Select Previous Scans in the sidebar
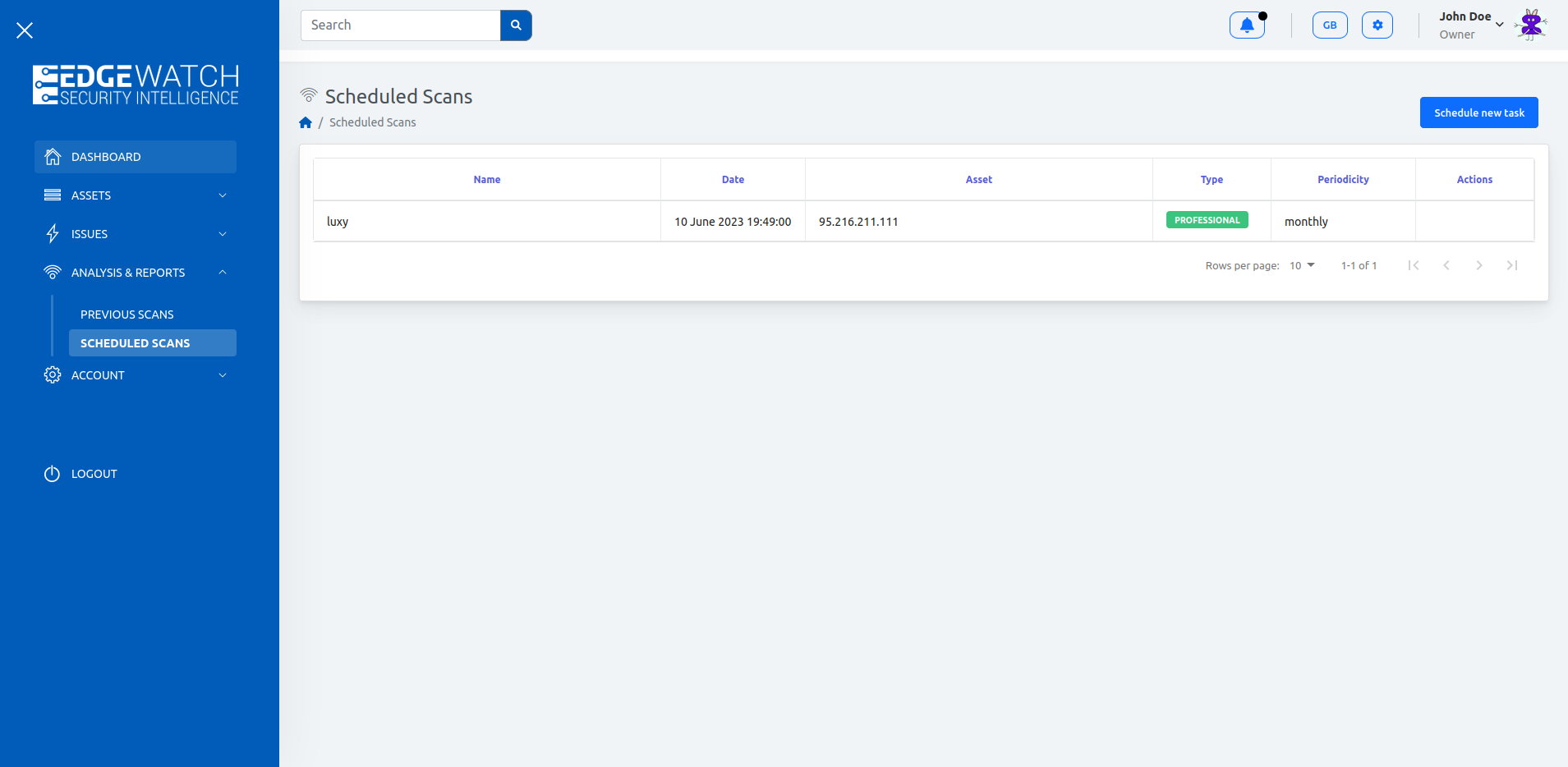The width and height of the screenshot is (1568, 767). click(x=127, y=315)
